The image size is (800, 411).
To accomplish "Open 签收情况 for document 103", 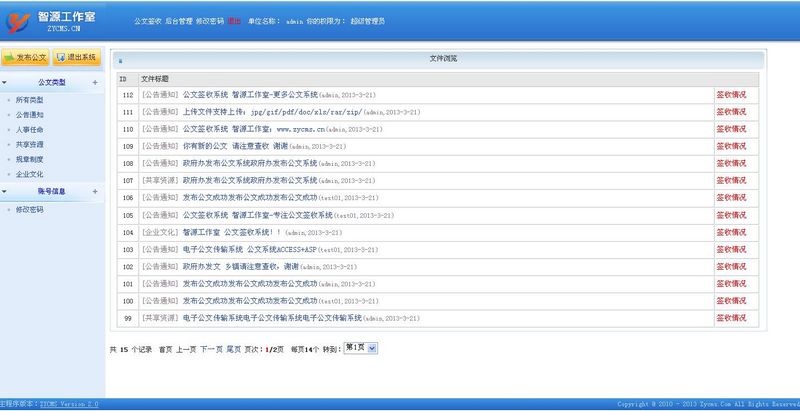I will click(x=731, y=249).
